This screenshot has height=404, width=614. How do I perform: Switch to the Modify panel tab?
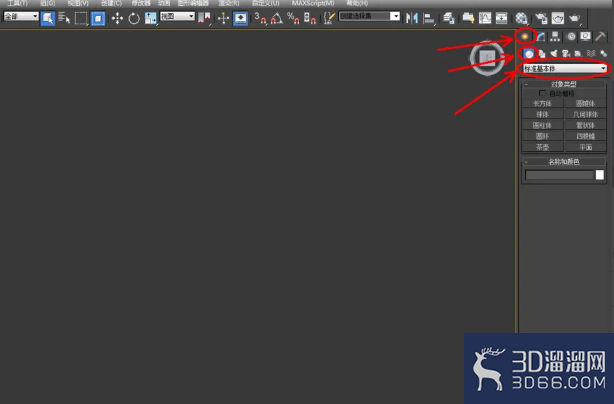click(541, 37)
